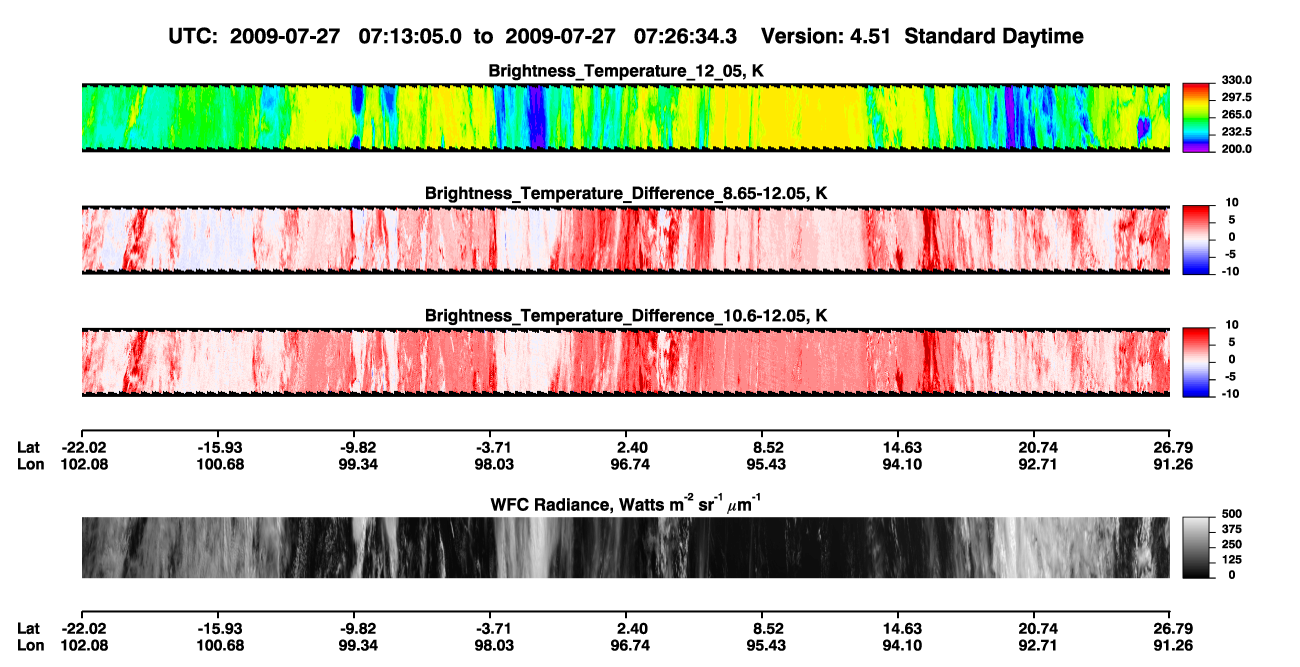Click the "Lon" label under the WFC Radiance strip

click(x=29, y=645)
